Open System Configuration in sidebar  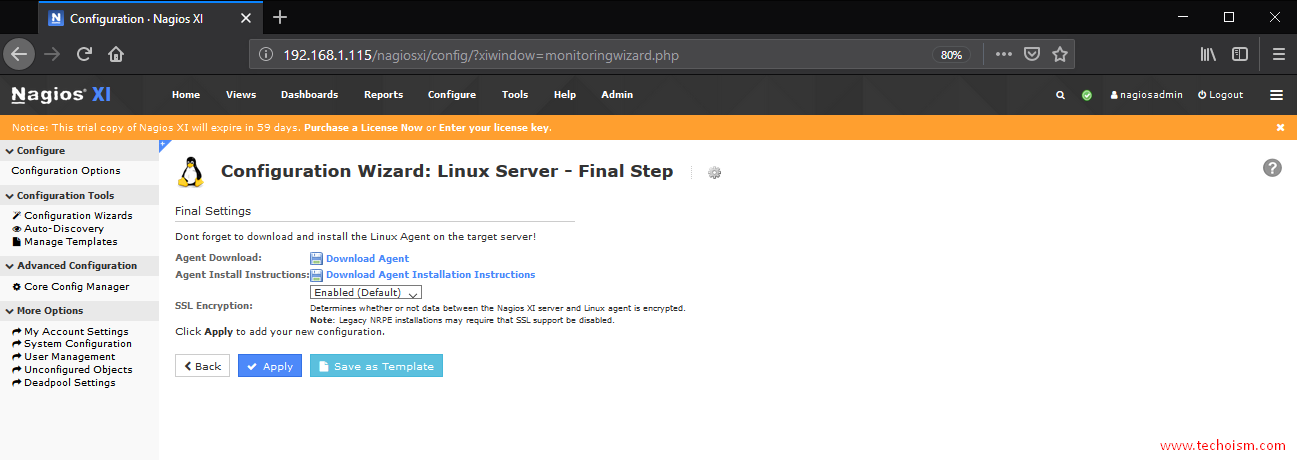coord(72,344)
